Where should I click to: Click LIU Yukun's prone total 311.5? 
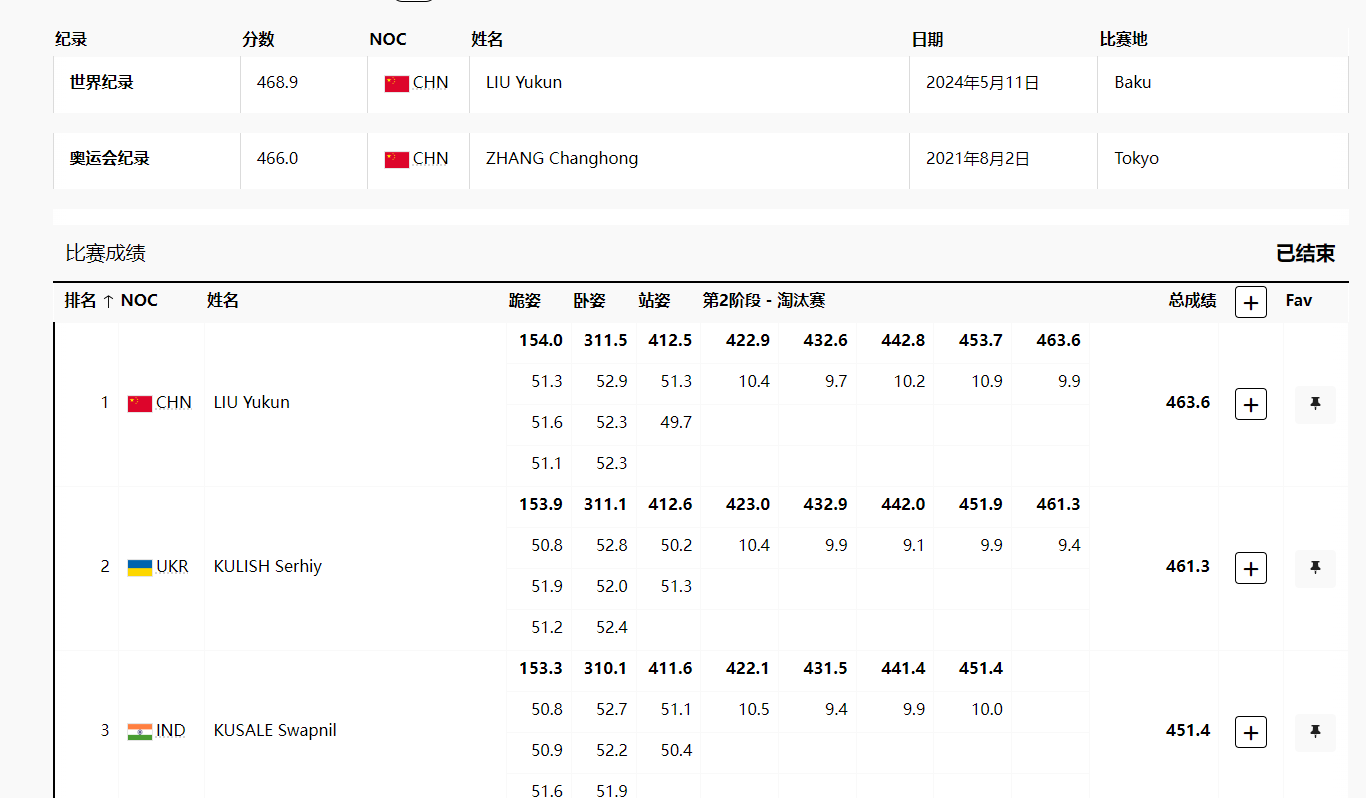click(x=606, y=340)
